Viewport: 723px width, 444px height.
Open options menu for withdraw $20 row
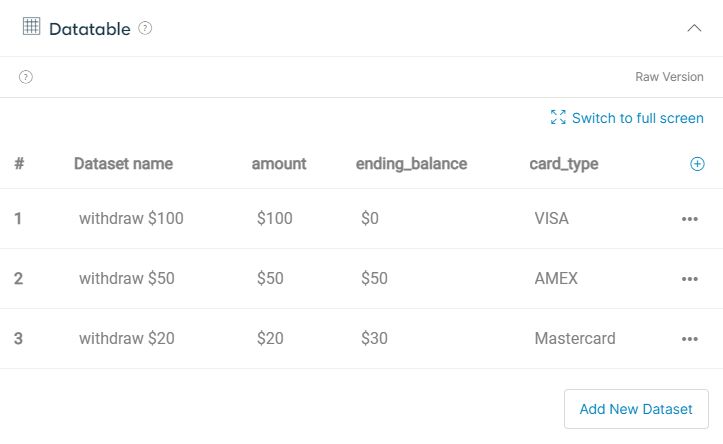coord(689,339)
